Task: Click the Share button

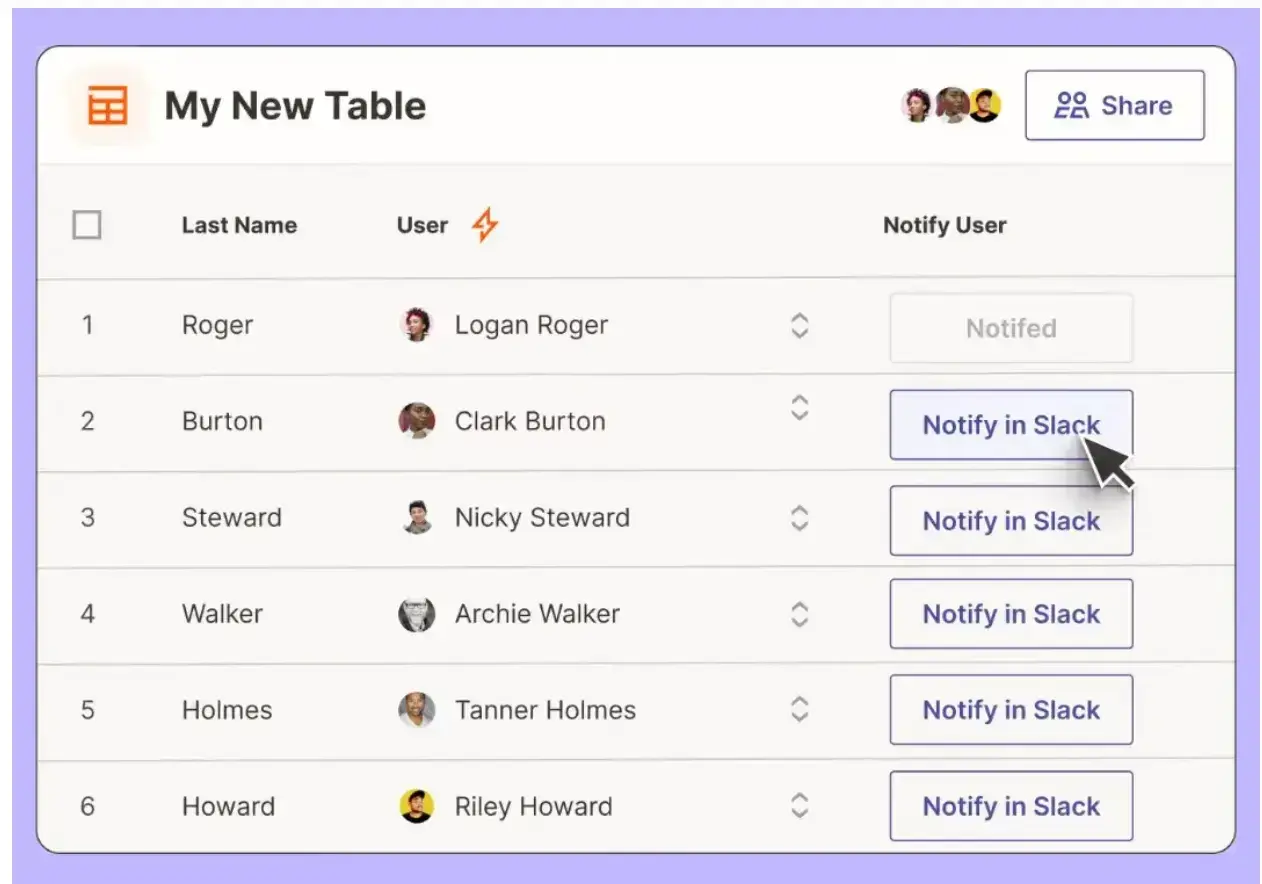Action: pos(1114,104)
